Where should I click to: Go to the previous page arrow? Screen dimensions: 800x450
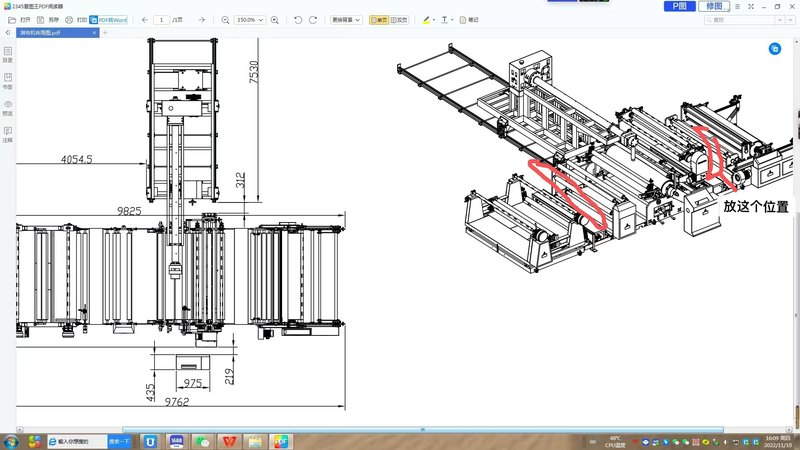(145, 20)
